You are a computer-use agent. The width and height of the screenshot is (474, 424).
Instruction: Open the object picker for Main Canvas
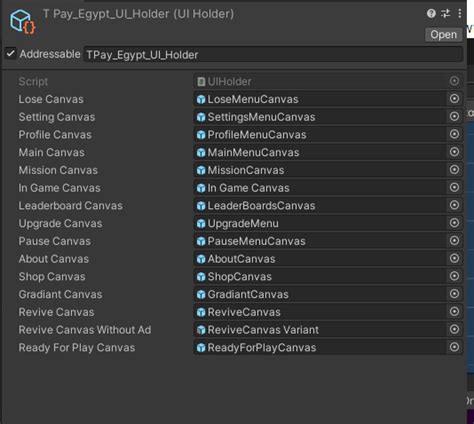(454, 152)
